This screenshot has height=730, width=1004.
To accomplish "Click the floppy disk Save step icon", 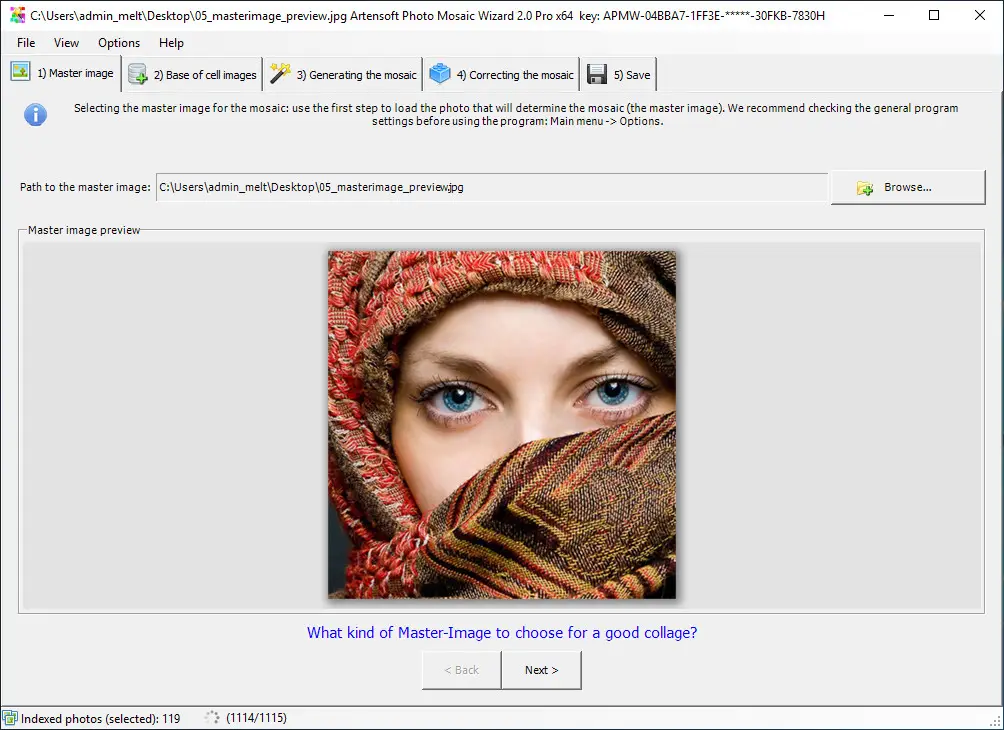I will pyautogui.click(x=598, y=73).
